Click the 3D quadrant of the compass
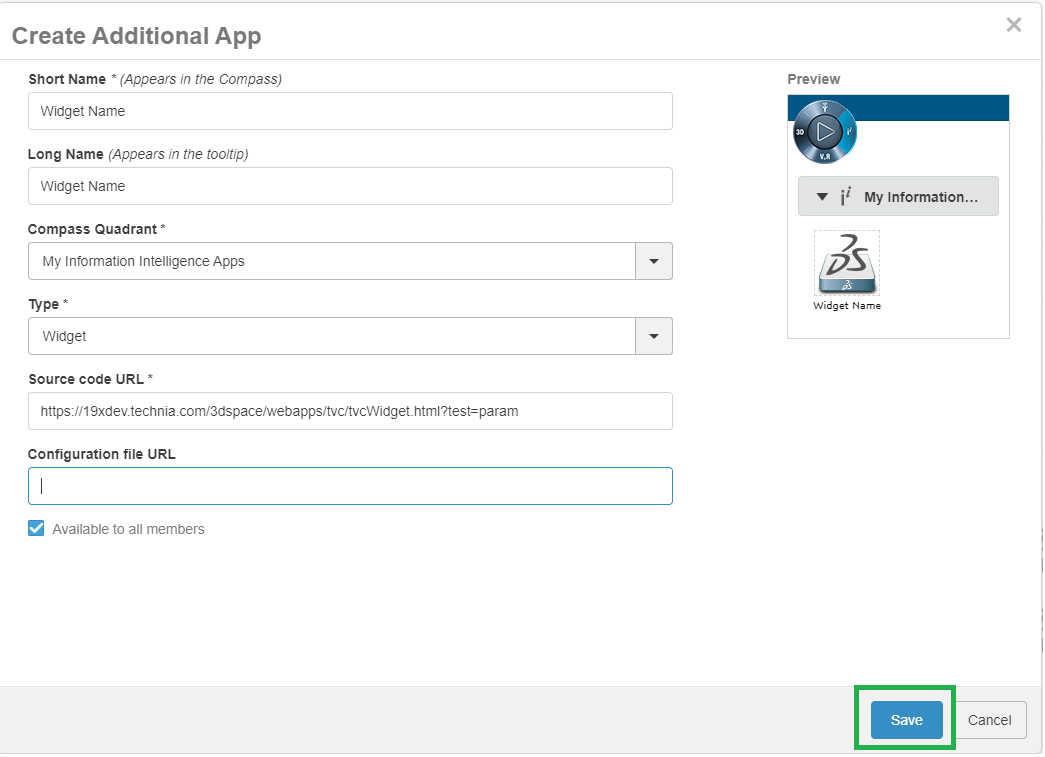The width and height of the screenshot is (1045, 757). point(801,132)
